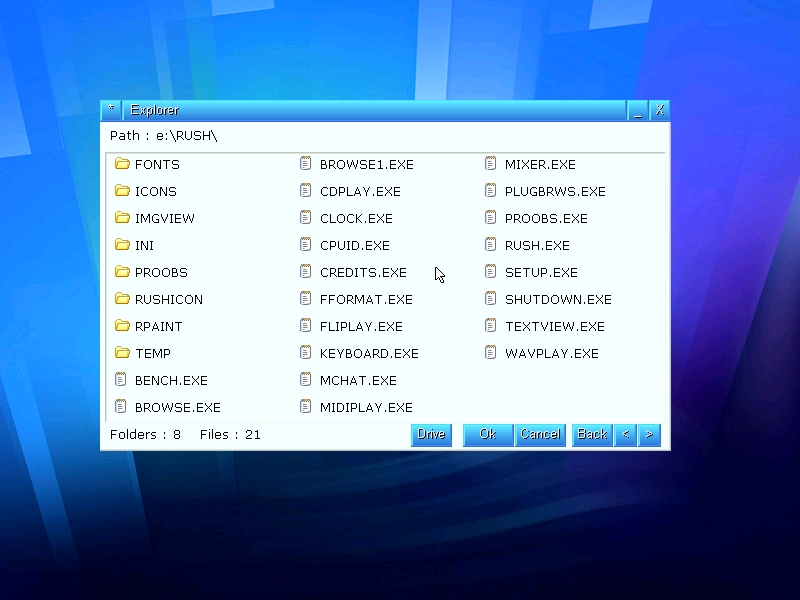Viewport: 800px width, 600px height.
Task: Open the asterisk menu in title bar
Action: tap(111, 110)
